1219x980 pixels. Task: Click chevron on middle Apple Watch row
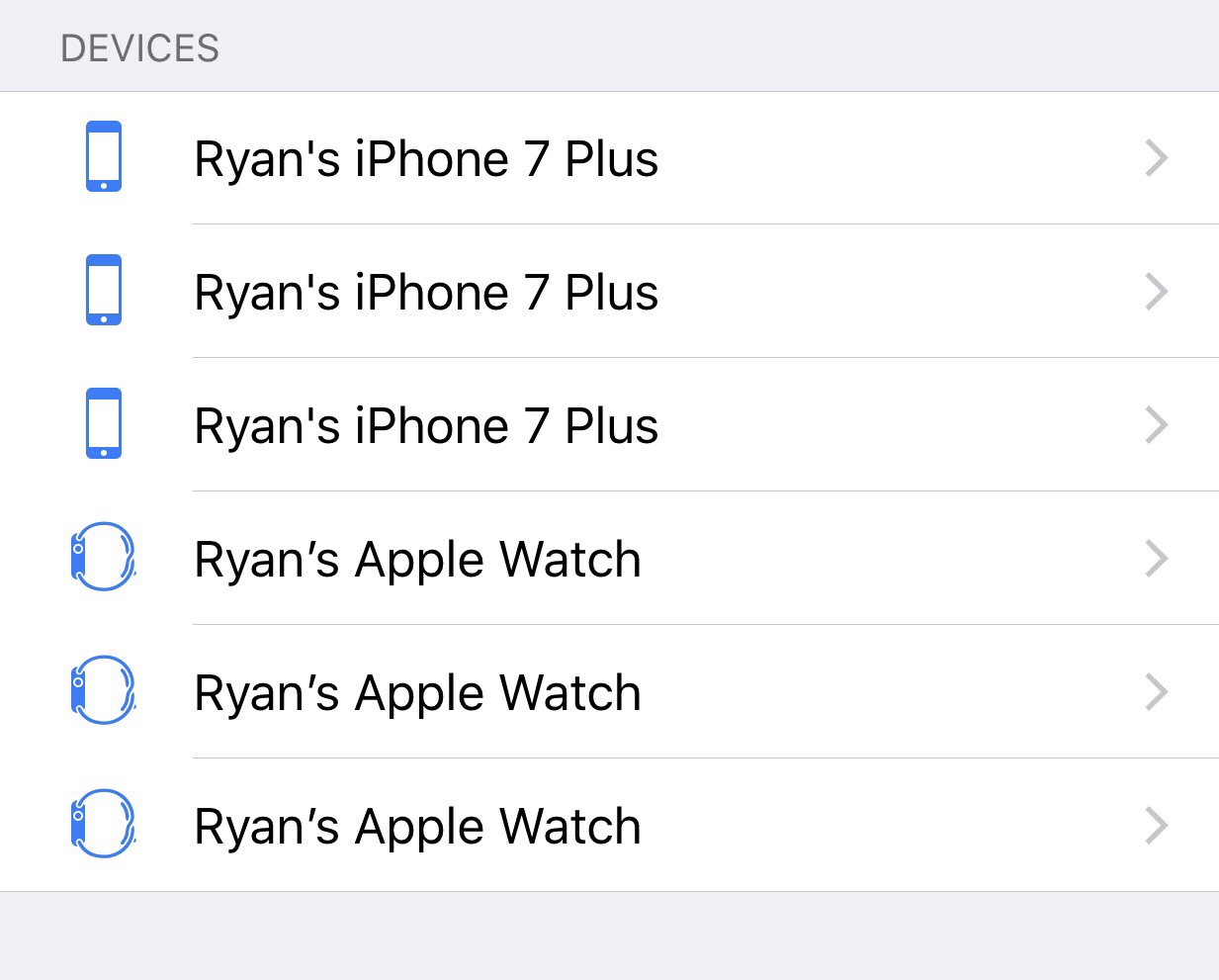pos(1156,692)
